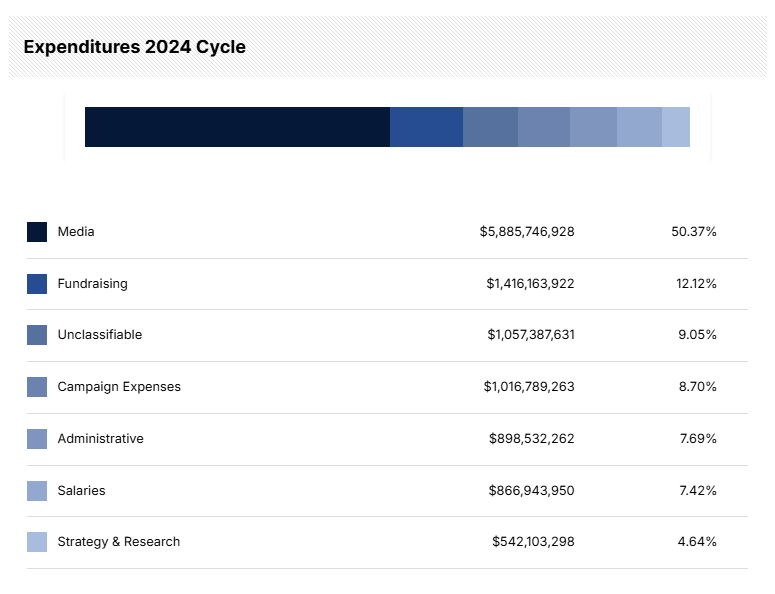
Task: Click the Media category label
Action: coord(76,232)
